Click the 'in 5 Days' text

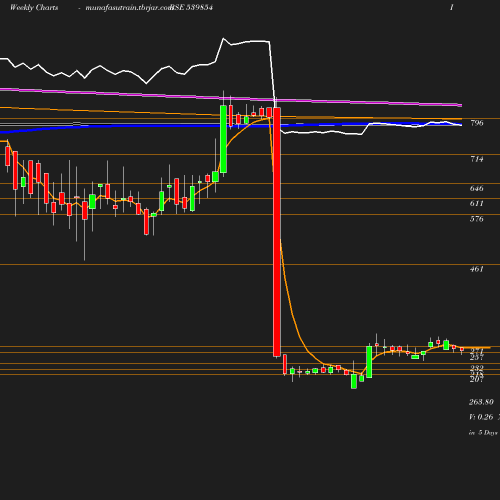[483, 433]
